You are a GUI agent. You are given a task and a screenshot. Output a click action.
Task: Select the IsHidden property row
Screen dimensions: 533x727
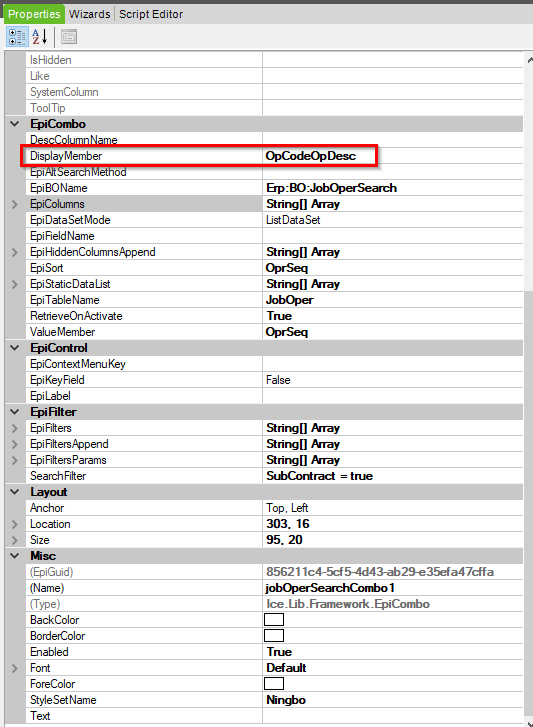click(274, 60)
